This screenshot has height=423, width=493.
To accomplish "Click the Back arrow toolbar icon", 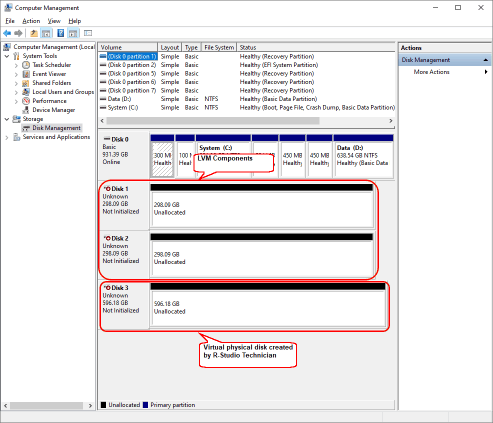I will pyautogui.click(x=7, y=33).
